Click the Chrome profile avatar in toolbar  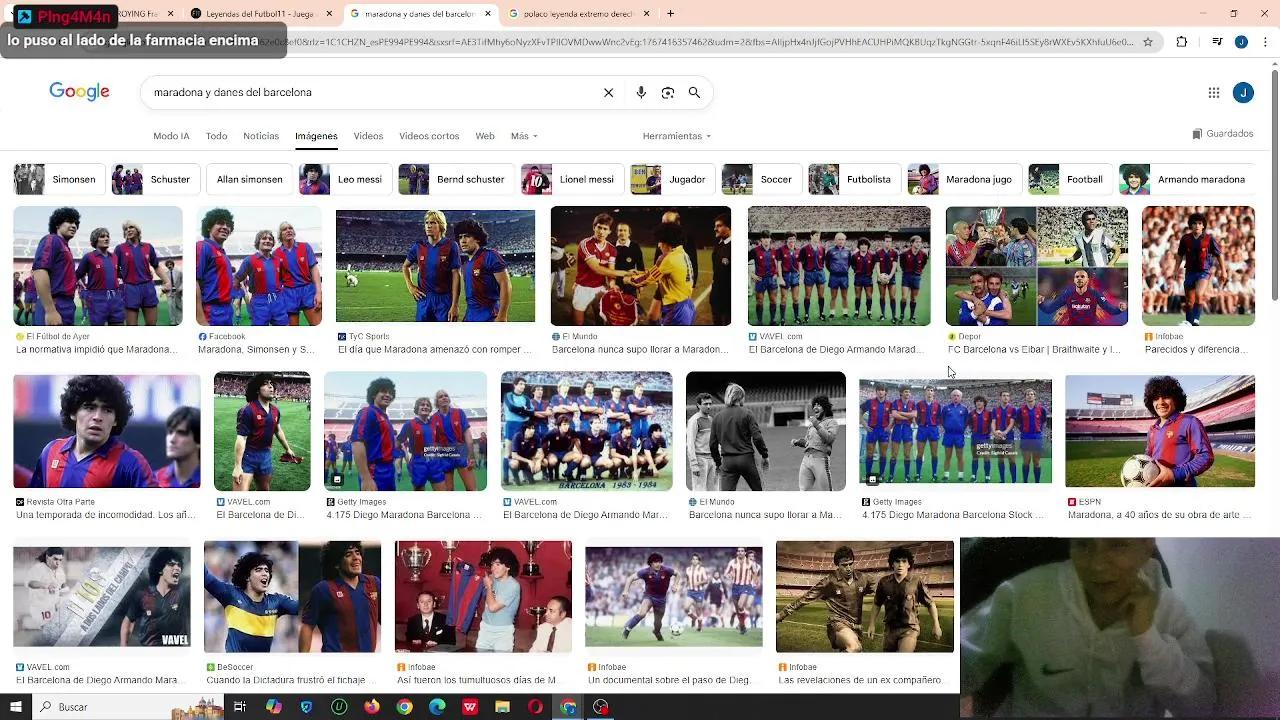tap(1241, 42)
